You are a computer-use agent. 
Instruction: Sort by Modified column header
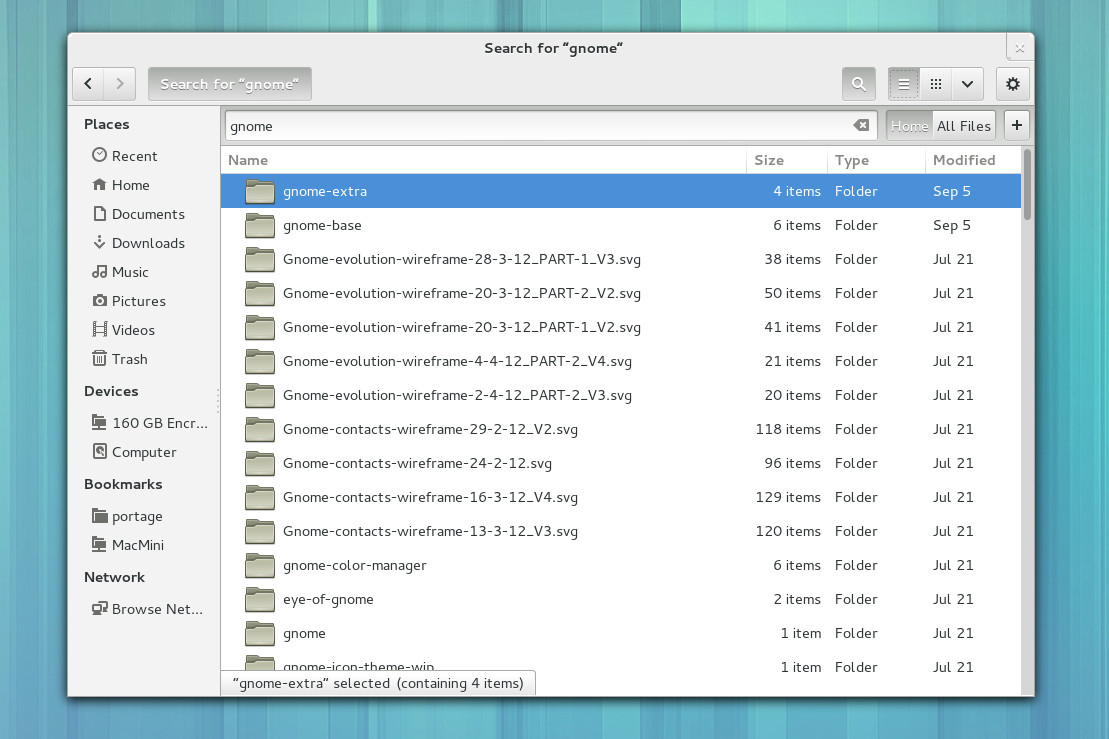973,160
